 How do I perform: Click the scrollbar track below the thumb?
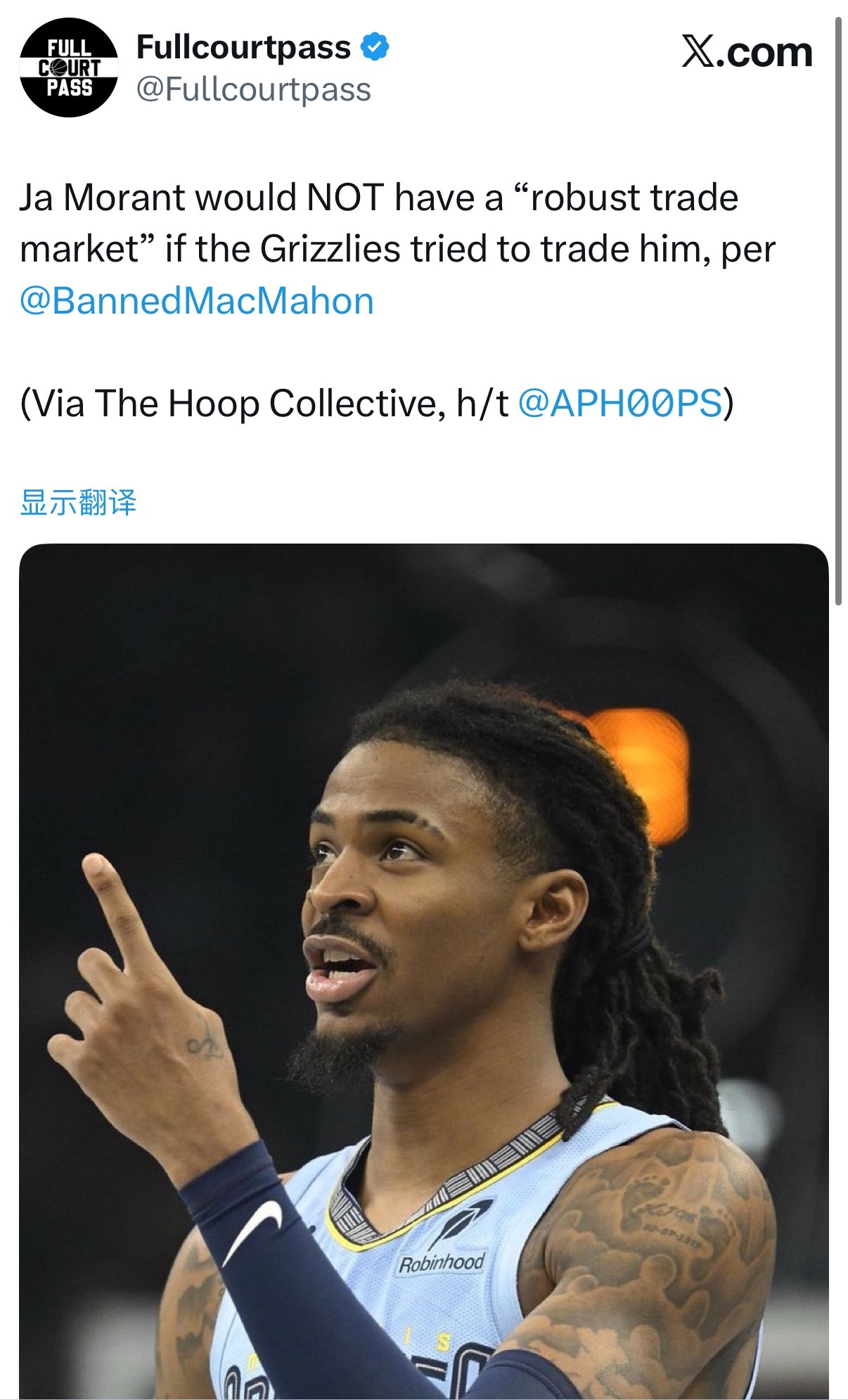pos(837,998)
